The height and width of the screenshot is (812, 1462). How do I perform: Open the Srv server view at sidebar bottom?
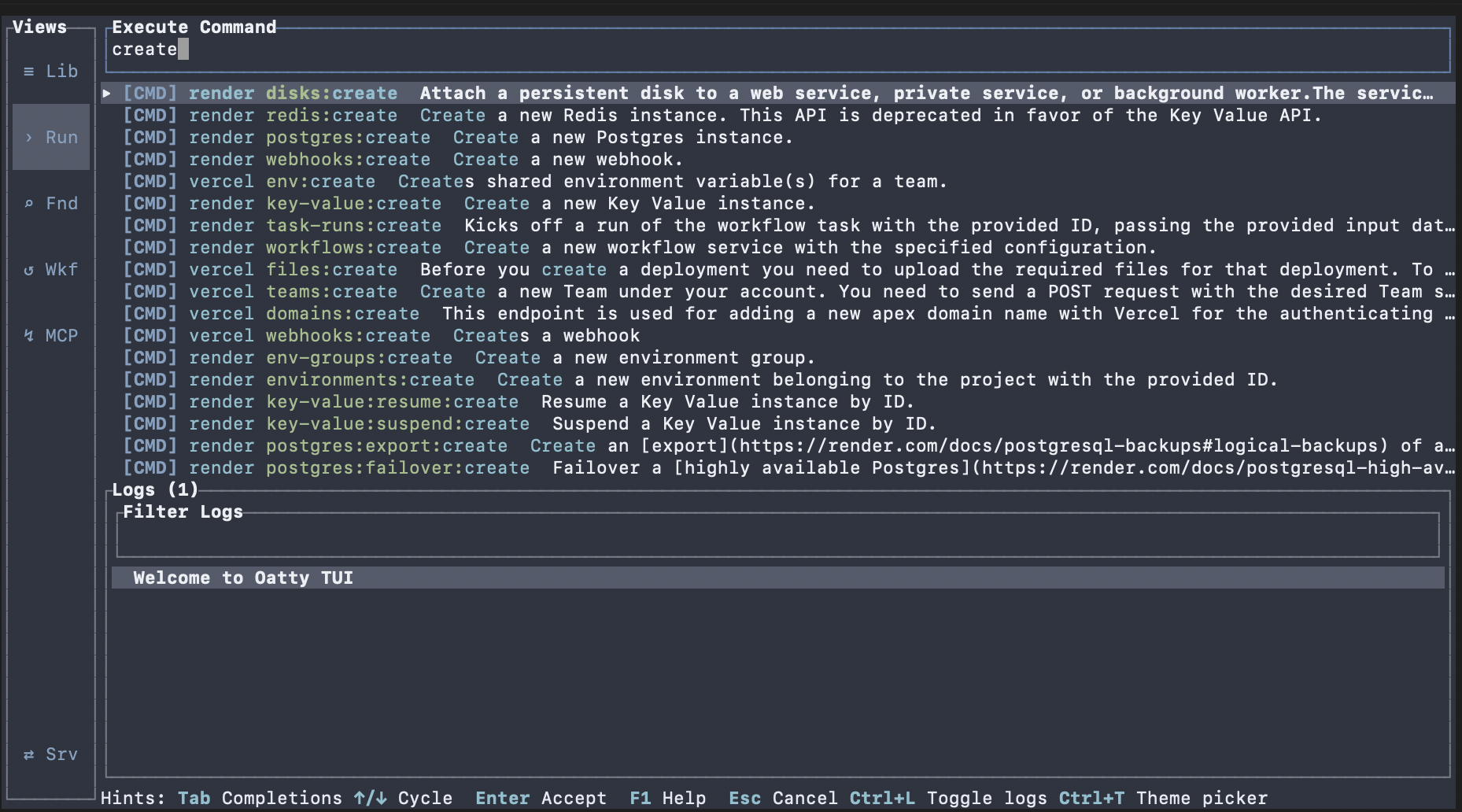pos(51,754)
